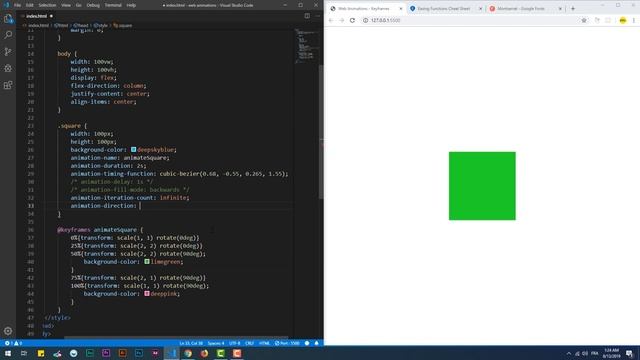Open the View menu
Screen dimensions: 640x360
pos(66,5)
